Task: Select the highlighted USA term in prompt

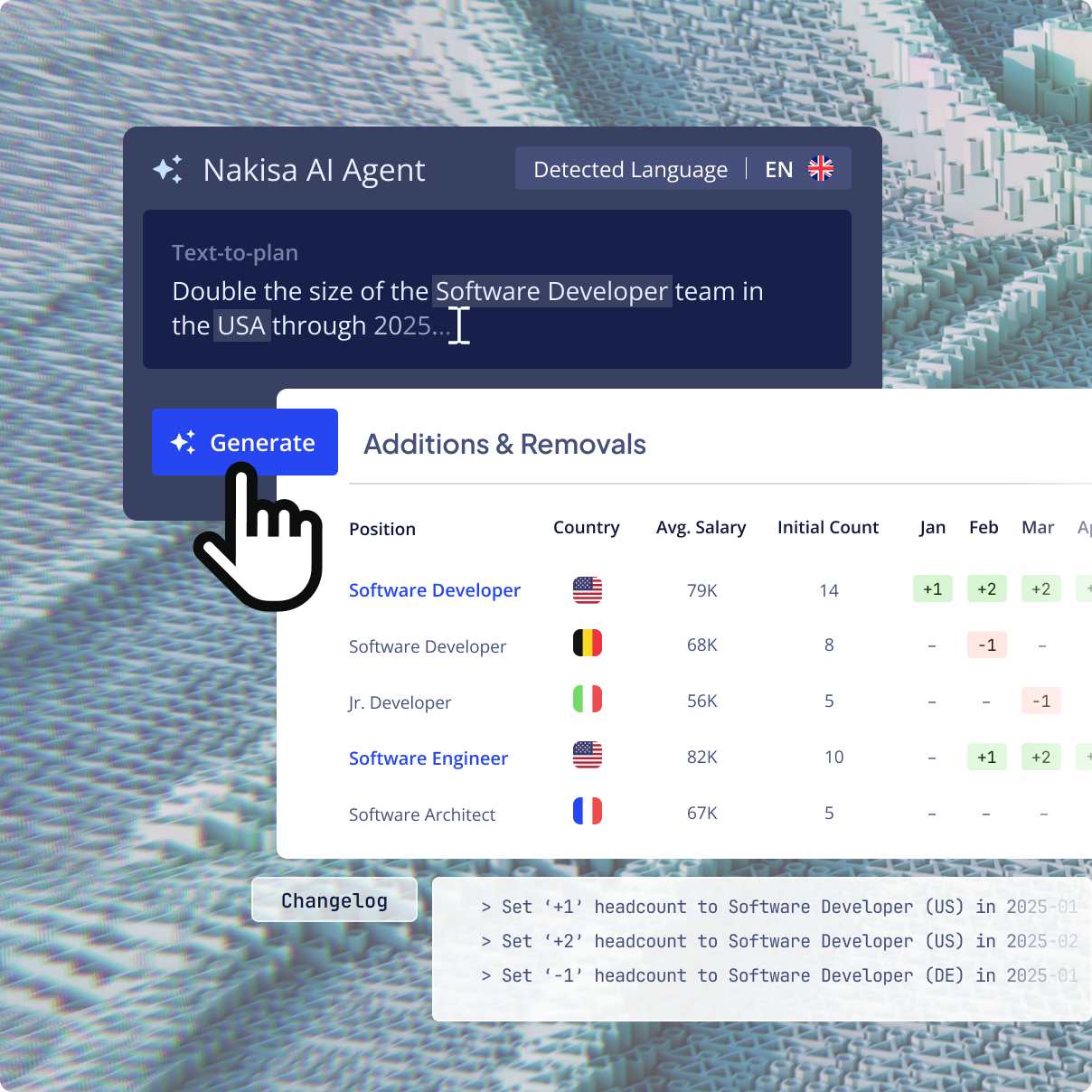Action: pyautogui.click(x=241, y=325)
